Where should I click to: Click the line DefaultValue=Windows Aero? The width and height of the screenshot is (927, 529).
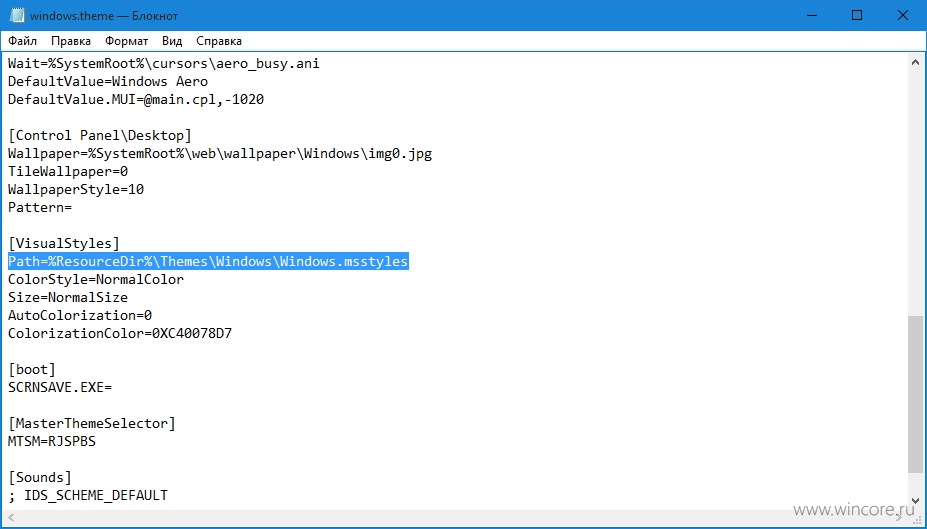click(x=108, y=82)
